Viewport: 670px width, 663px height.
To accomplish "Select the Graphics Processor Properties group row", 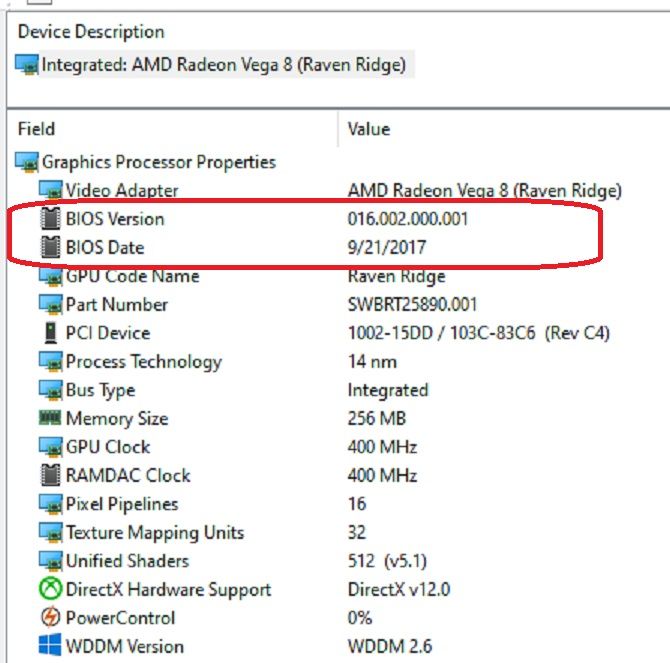I will click(x=158, y=162).
